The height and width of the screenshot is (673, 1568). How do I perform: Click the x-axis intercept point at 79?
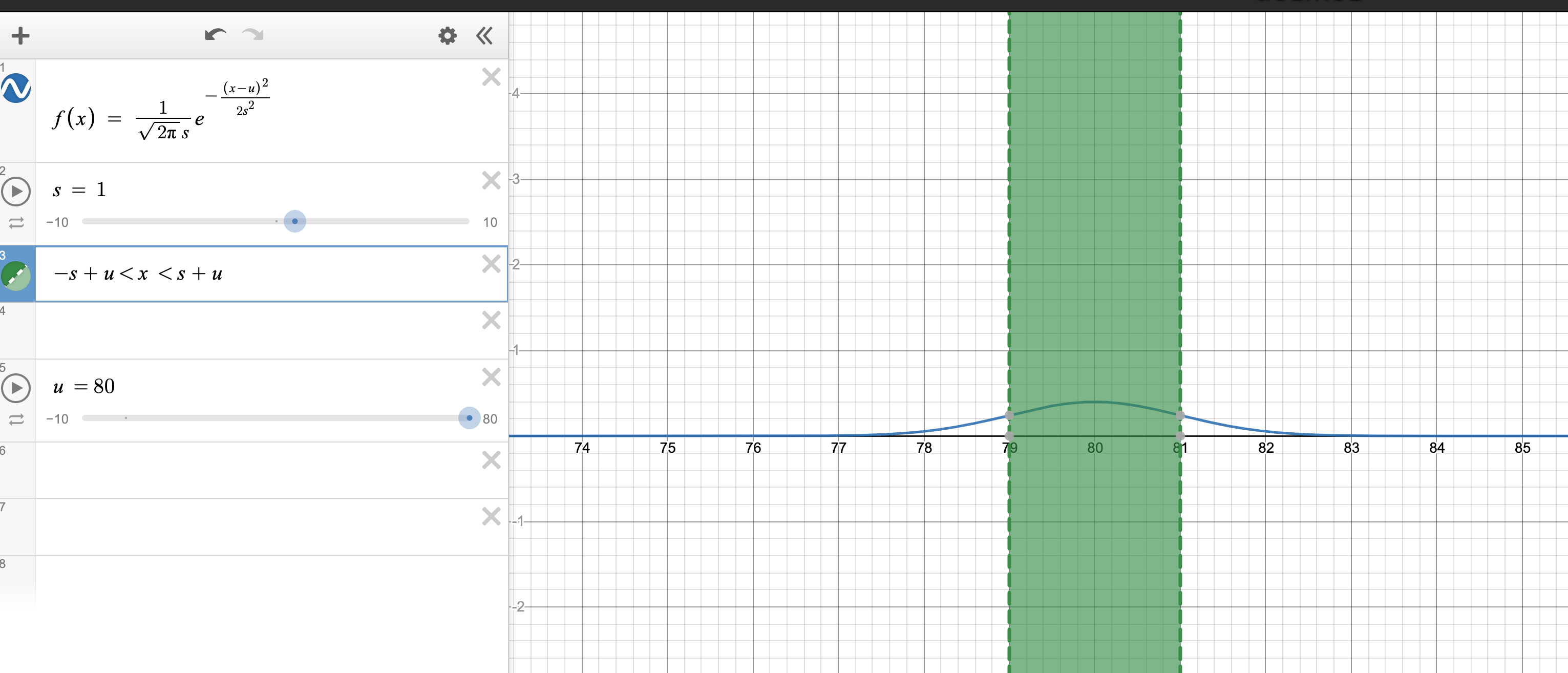pyautogui.click(x=1009, y=436)
